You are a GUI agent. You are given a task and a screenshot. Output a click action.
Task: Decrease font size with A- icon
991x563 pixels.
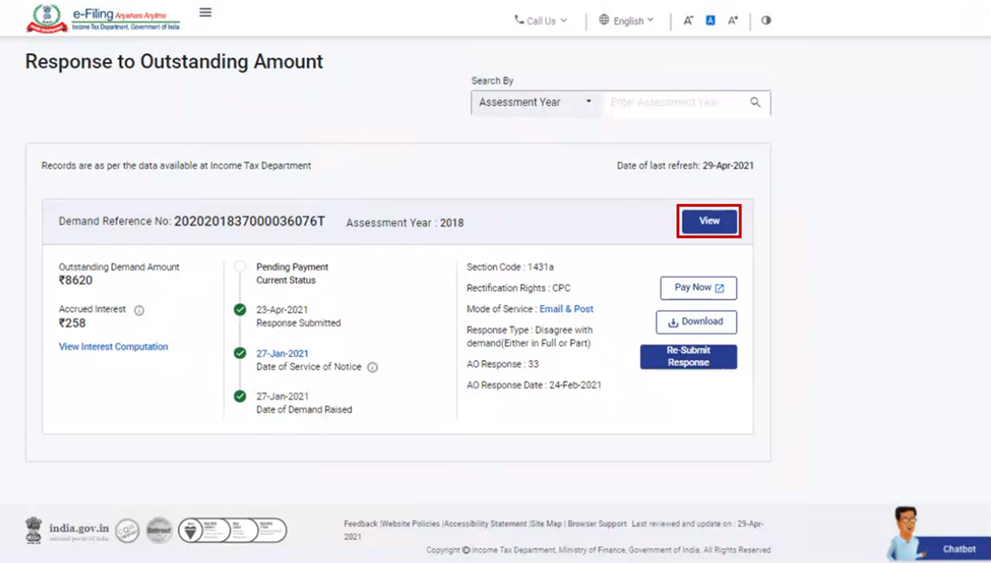coord(688,20)
